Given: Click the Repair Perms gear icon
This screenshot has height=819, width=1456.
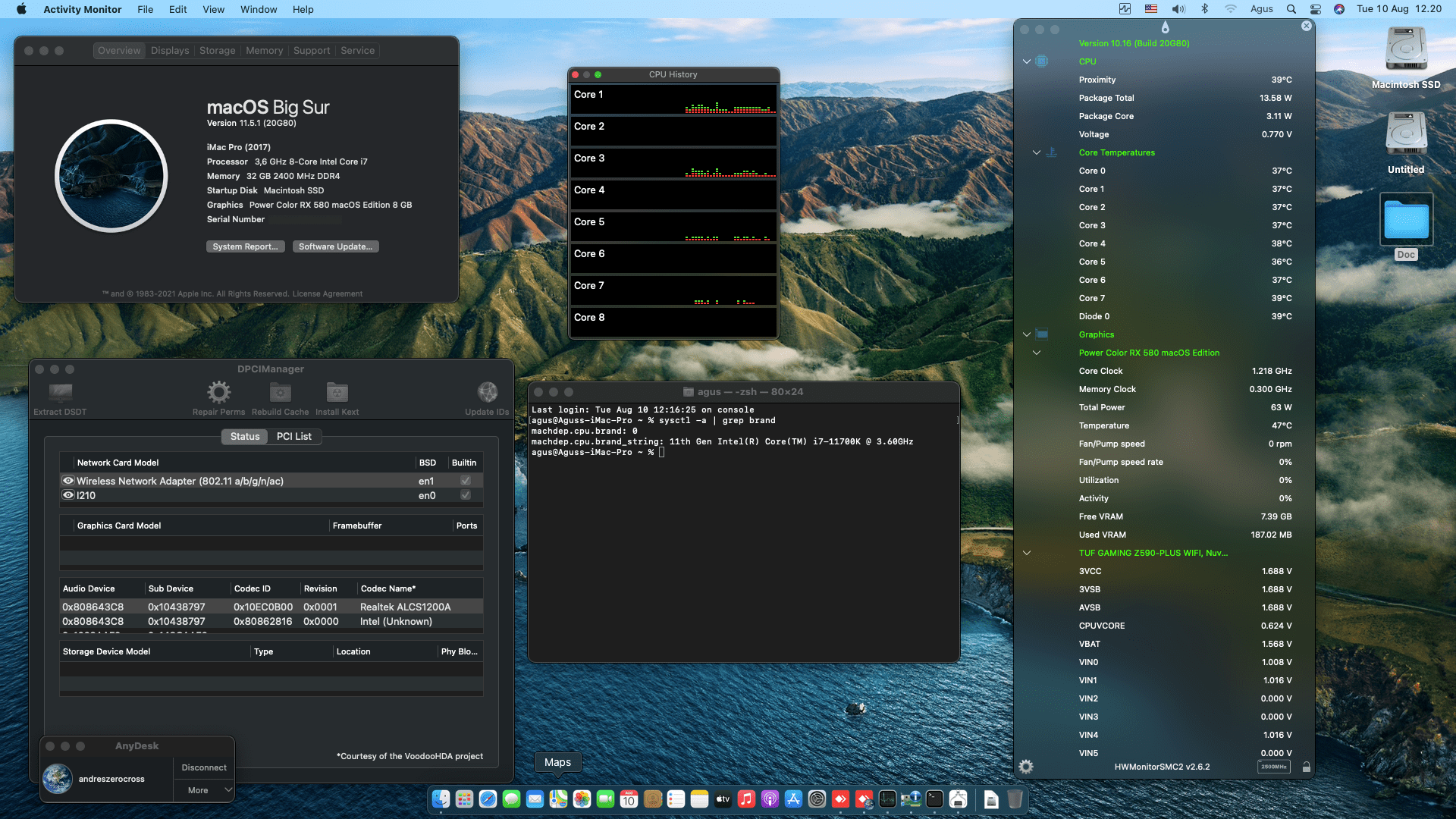Looking at the screenshot, I should tap(218, 392).
